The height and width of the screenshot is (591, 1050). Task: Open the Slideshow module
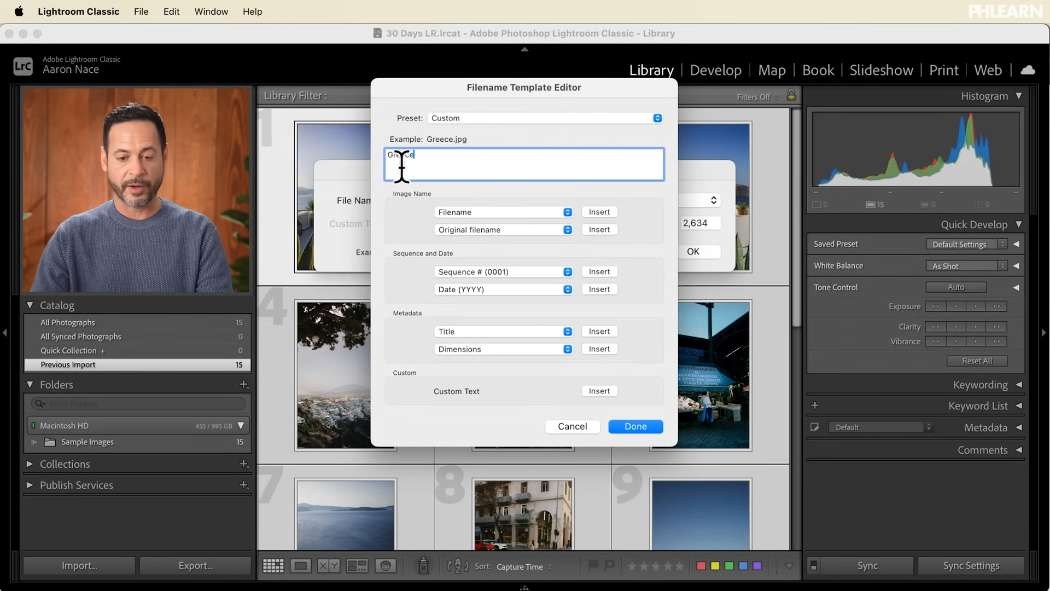tap(881, 70)
